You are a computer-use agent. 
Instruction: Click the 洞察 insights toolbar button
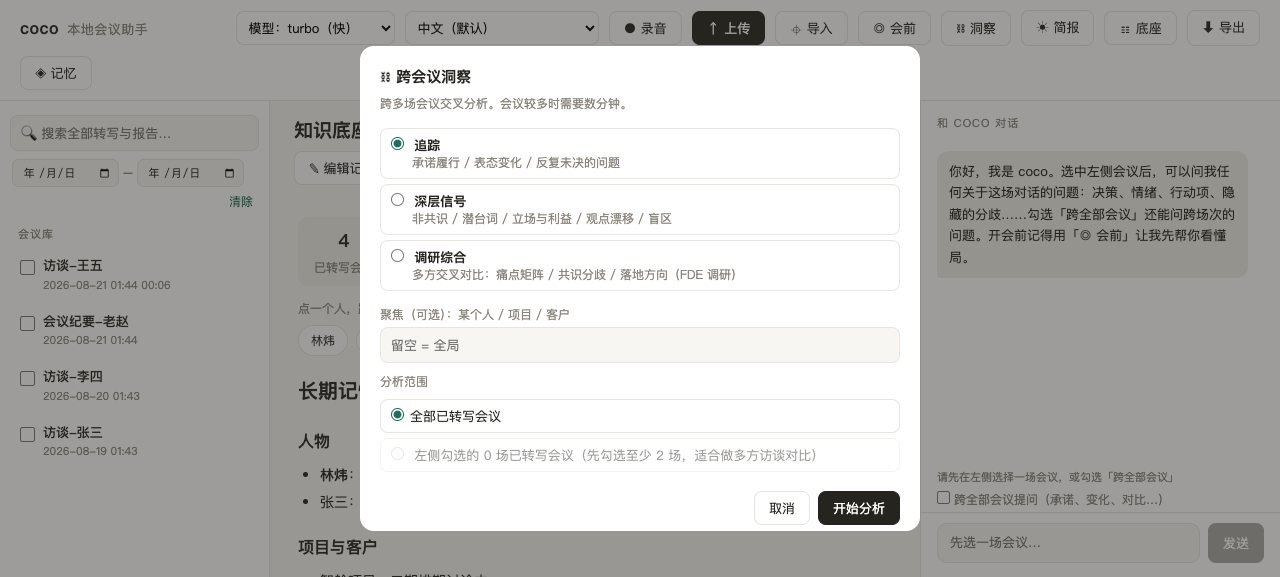point(976,28)
